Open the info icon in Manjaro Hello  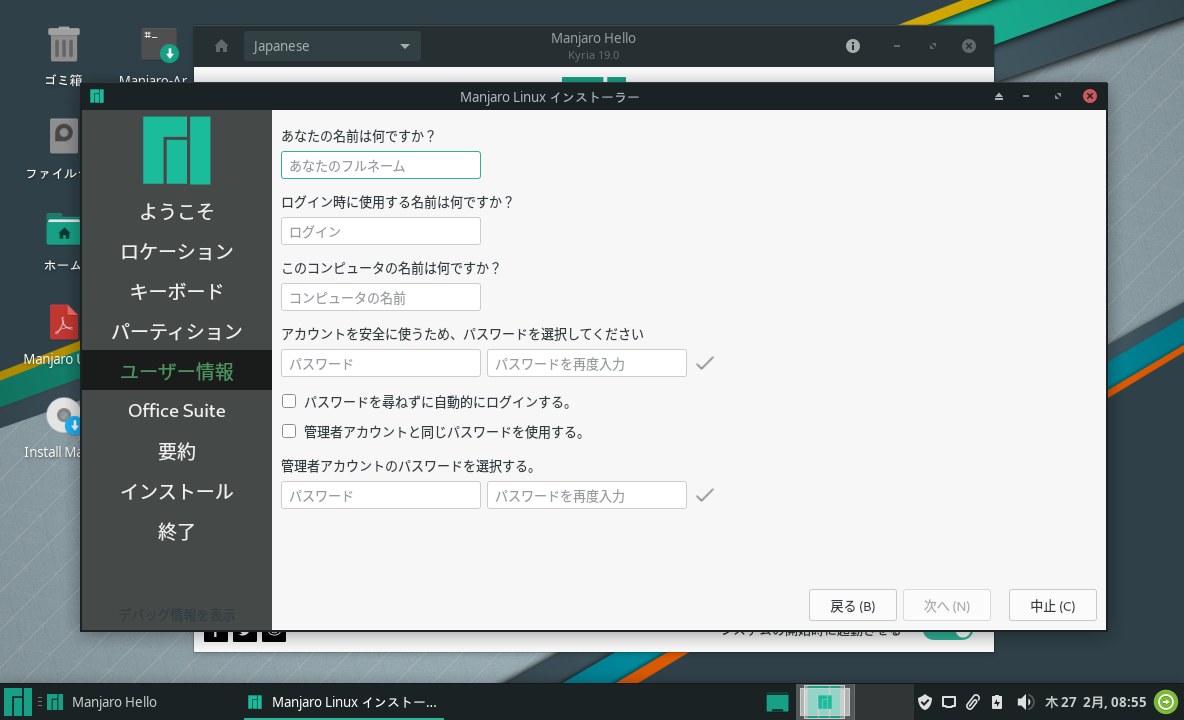click(x=853, y=46)
